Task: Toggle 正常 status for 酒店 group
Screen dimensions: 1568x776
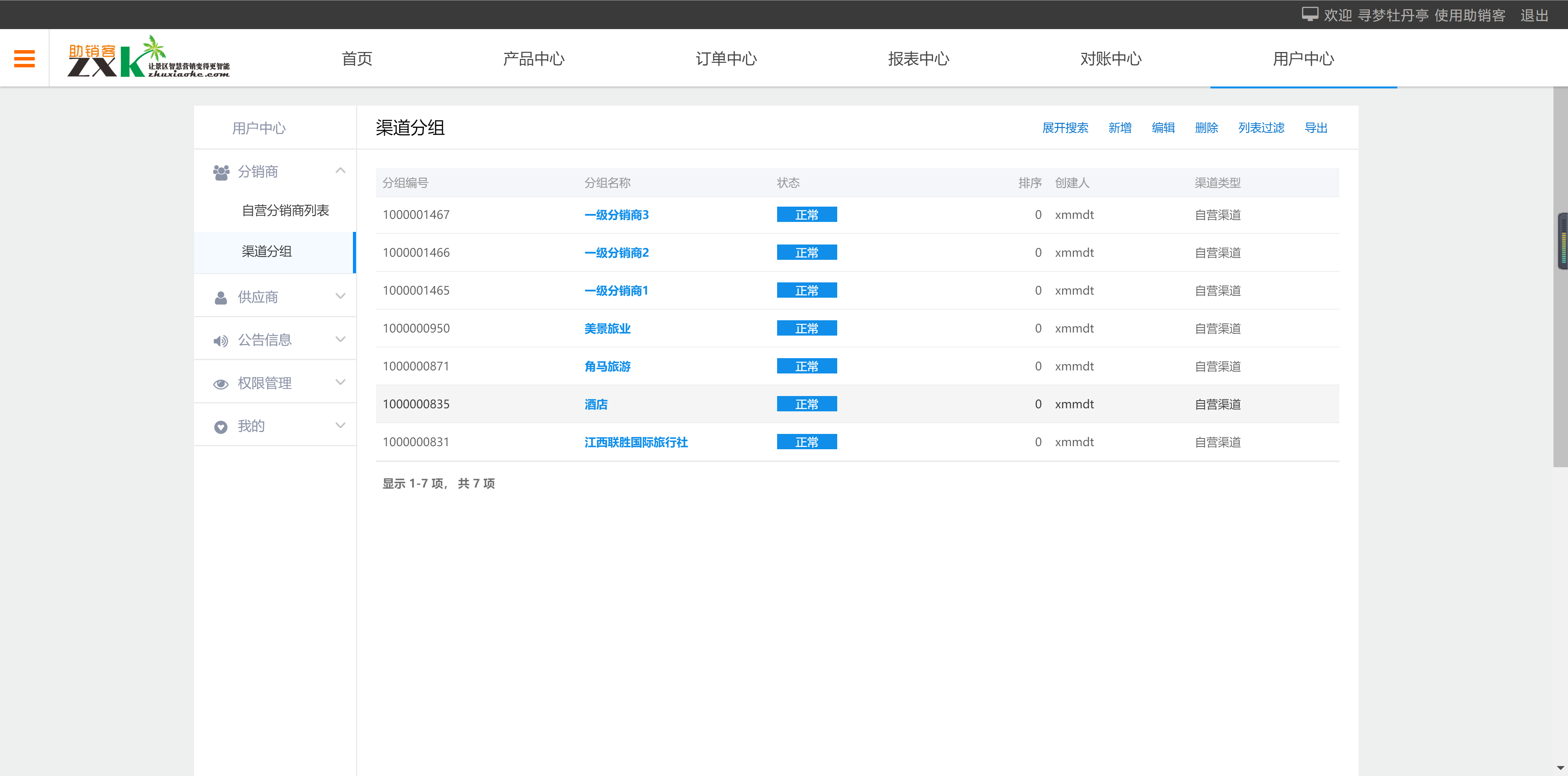Action: coord(807,404)
